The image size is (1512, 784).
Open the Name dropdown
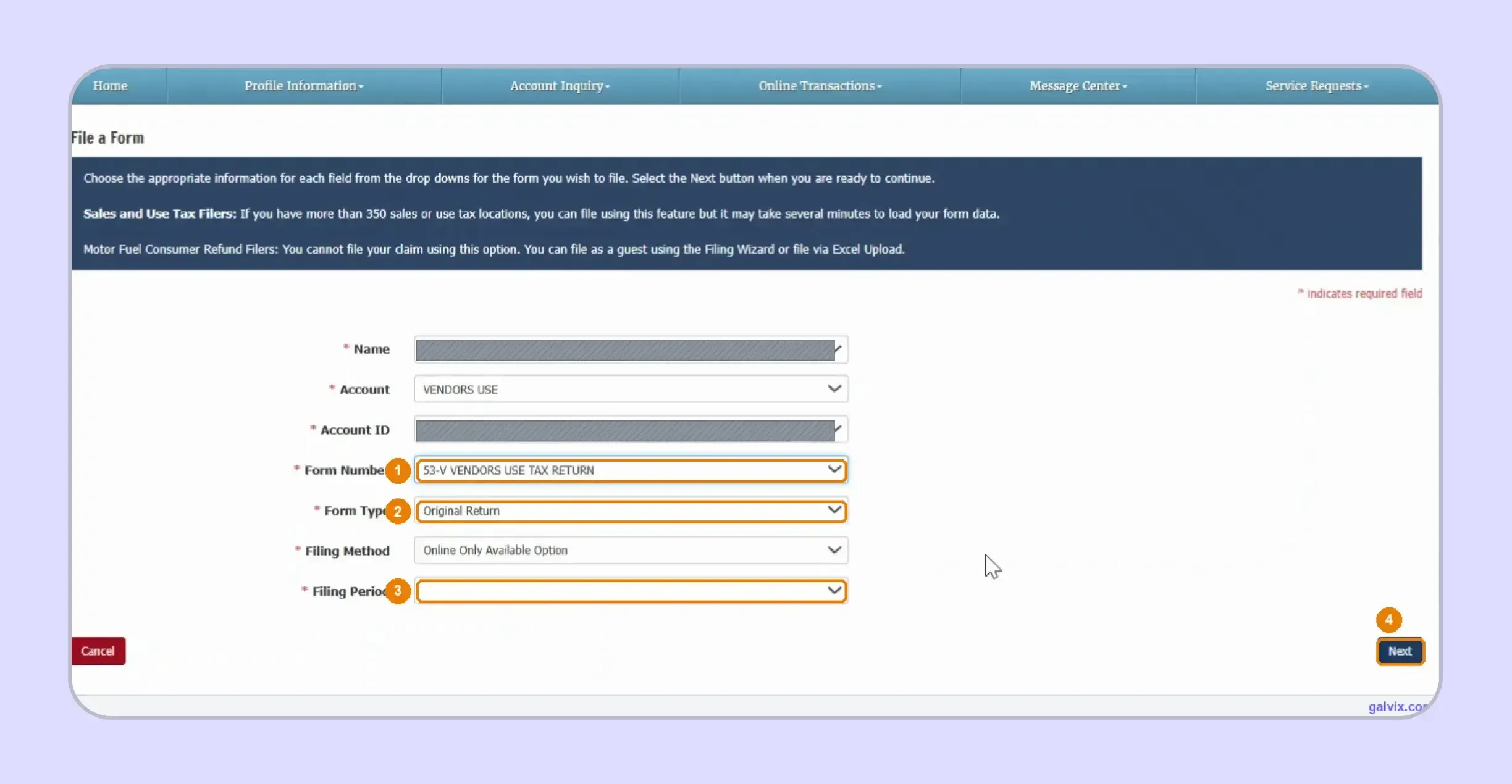[x=631, y=349]
